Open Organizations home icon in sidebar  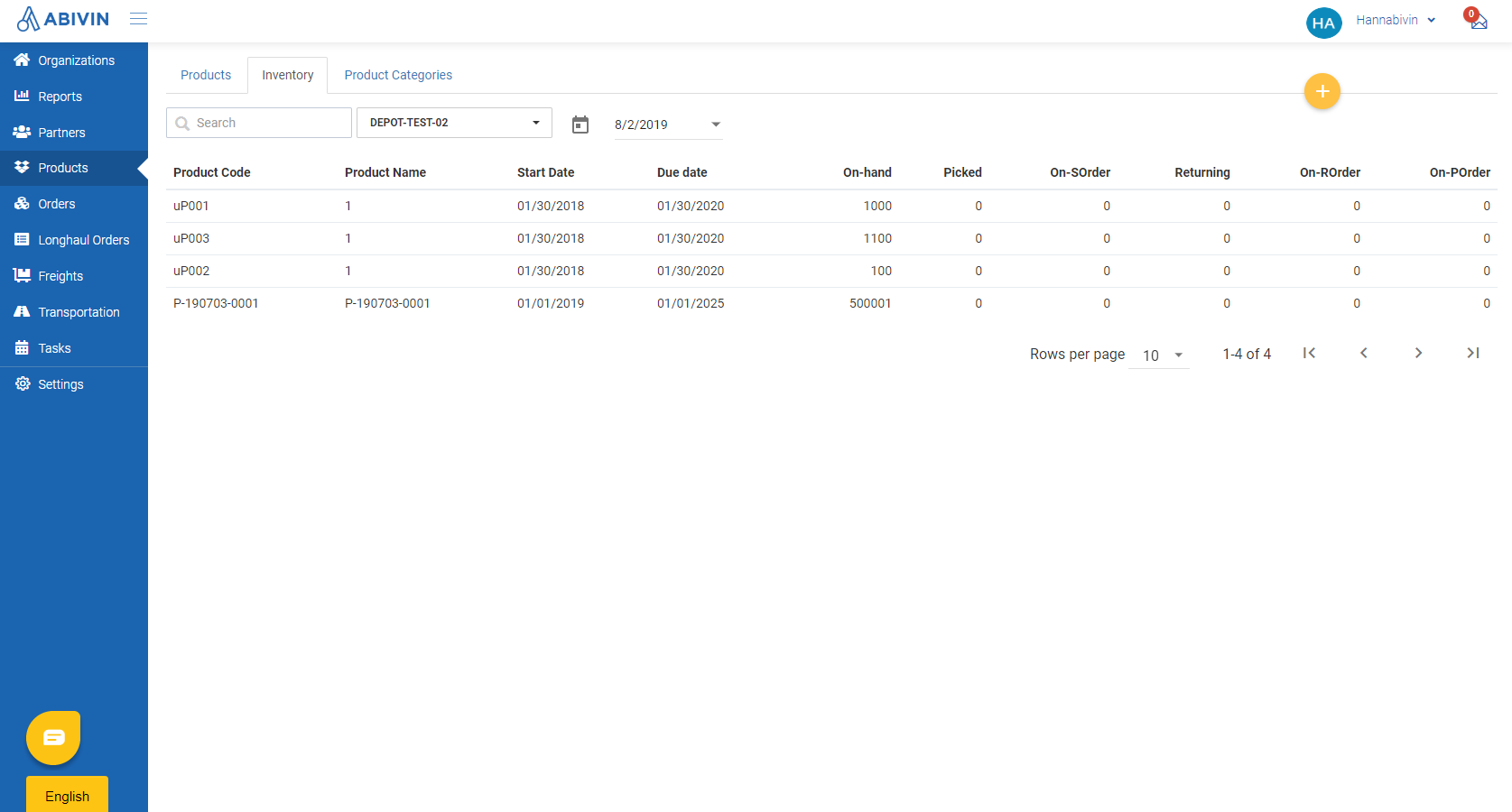[22, 60]
